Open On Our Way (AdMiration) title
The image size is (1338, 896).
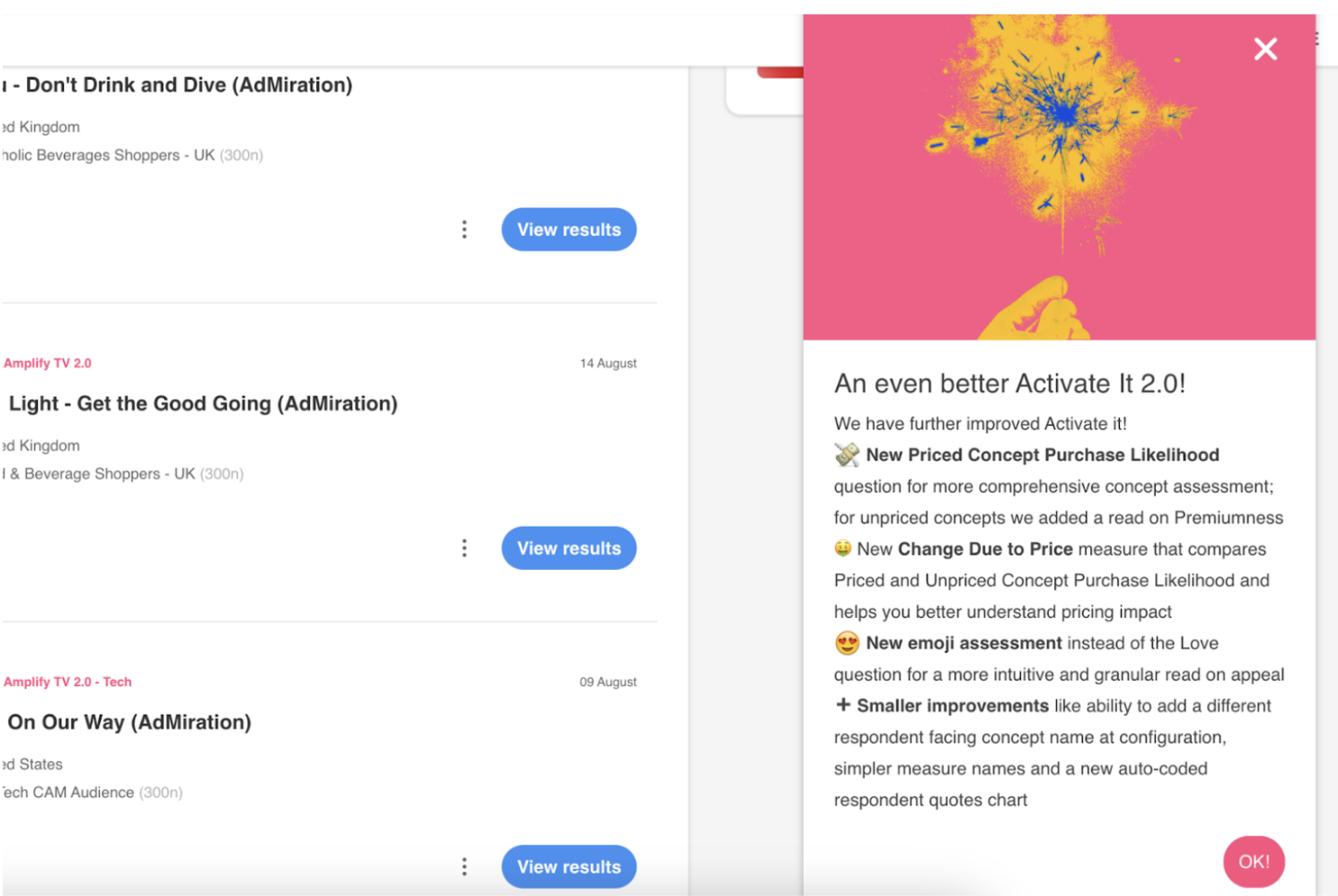tap(129, 723)
